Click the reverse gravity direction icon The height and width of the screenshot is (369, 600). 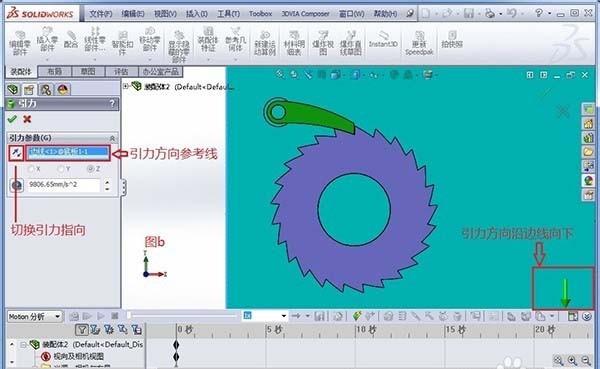[16, 153]
